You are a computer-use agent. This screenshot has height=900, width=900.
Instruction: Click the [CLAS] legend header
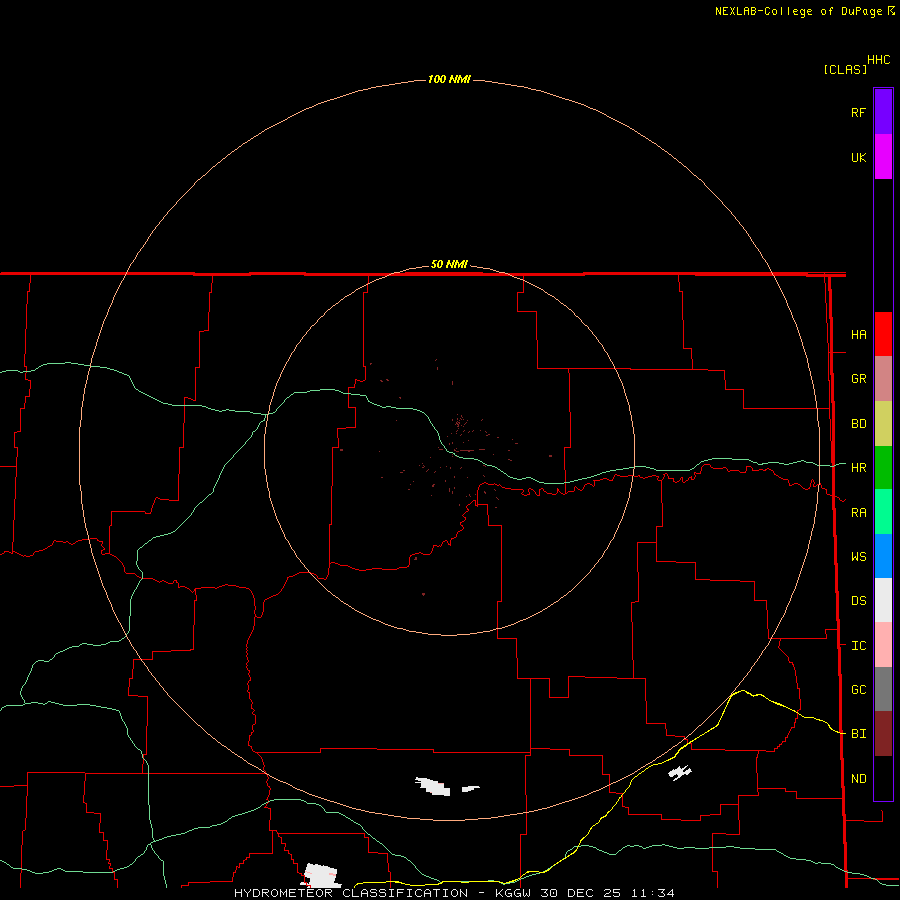point(845,69)
